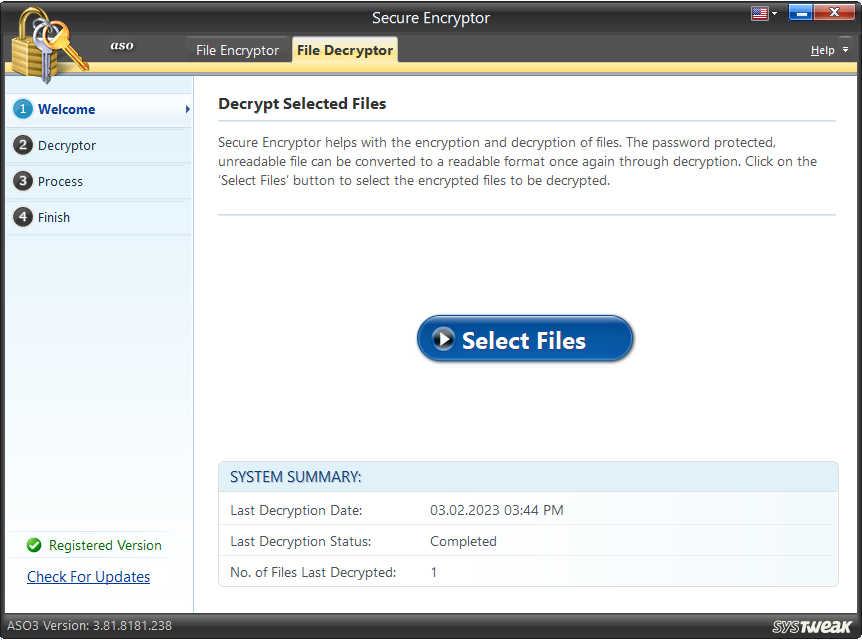
Task: Click the Help link in the toolbar
Action: tap(822, 50)
